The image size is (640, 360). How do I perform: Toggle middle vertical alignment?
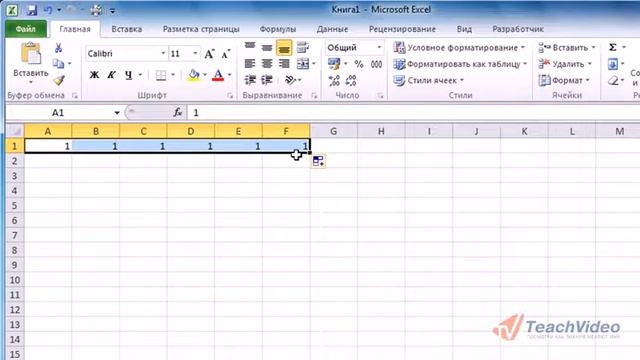pos(267,47)
